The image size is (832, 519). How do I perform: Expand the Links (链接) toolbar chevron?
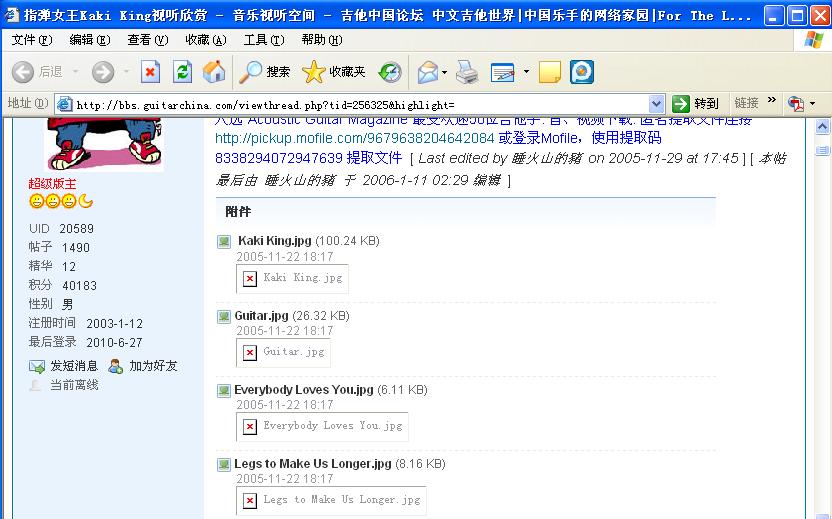772,102
